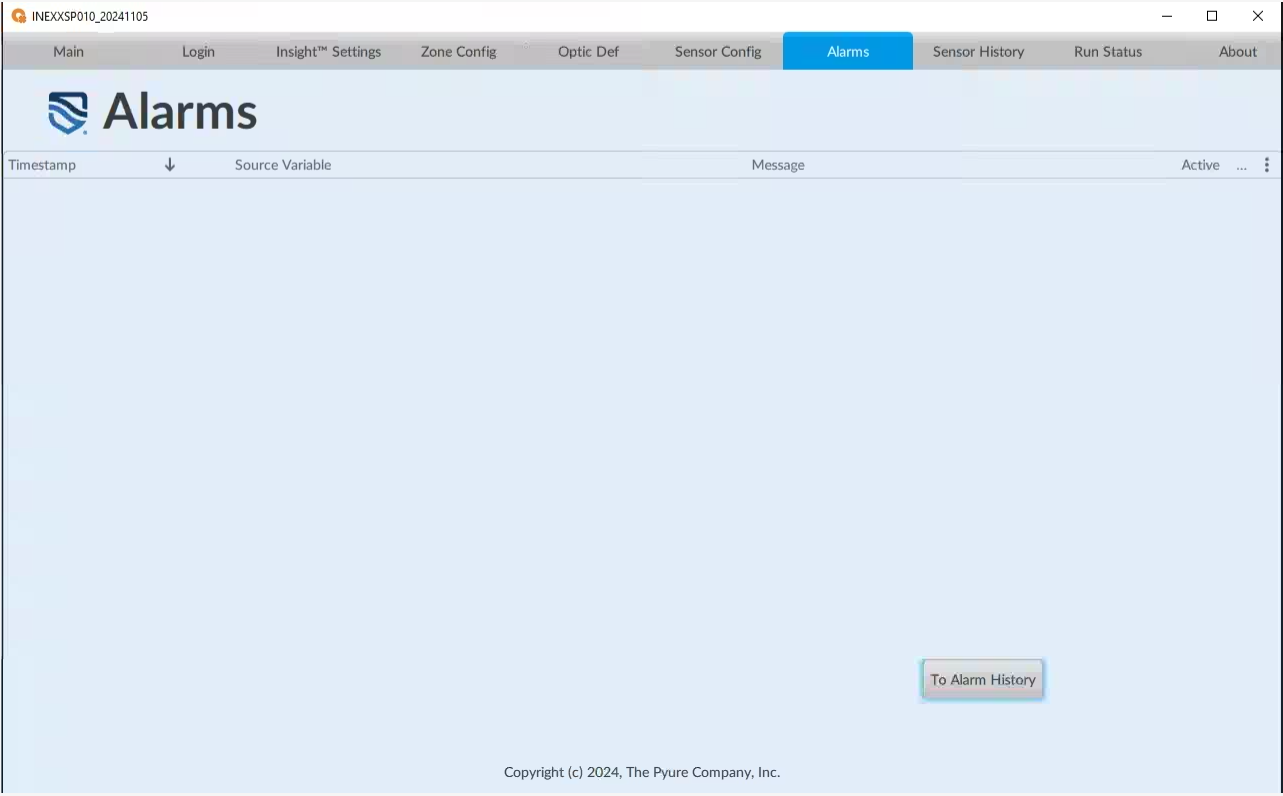The height and width of the screenshot is (796, 1283).
Task: Click the Active column header
Action: (x=1200, y=165)
